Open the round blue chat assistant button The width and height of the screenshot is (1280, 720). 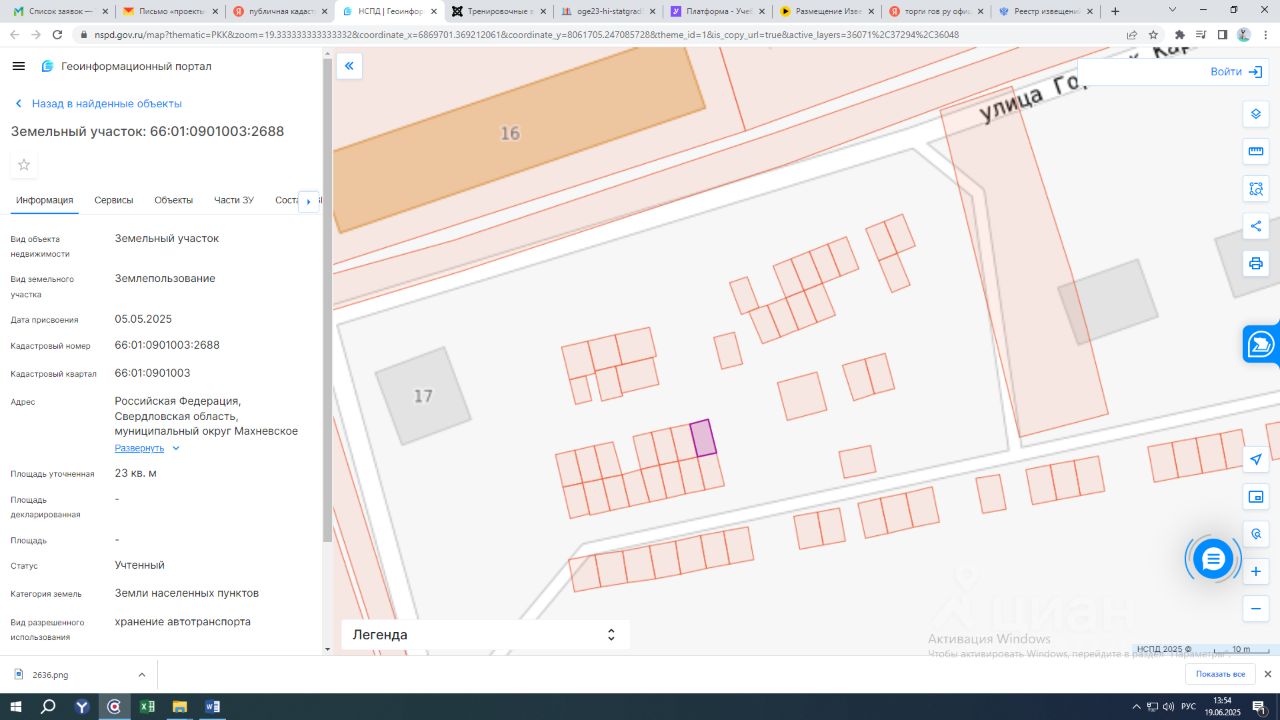(1213, 559)
